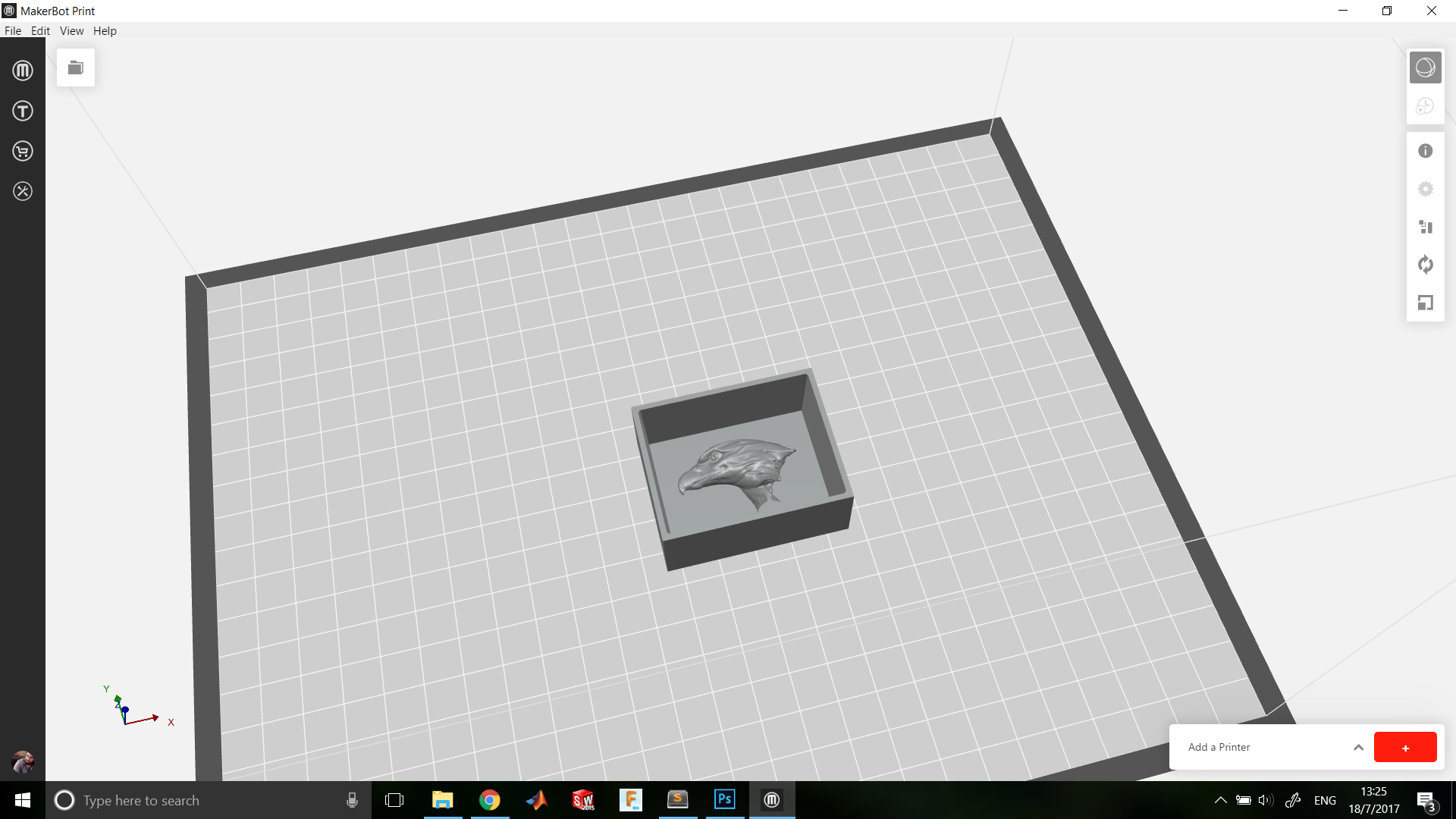Viewport: 1456px width, 819px height.
Task: Select the arrange models tool
Action: pos(1425,227)
